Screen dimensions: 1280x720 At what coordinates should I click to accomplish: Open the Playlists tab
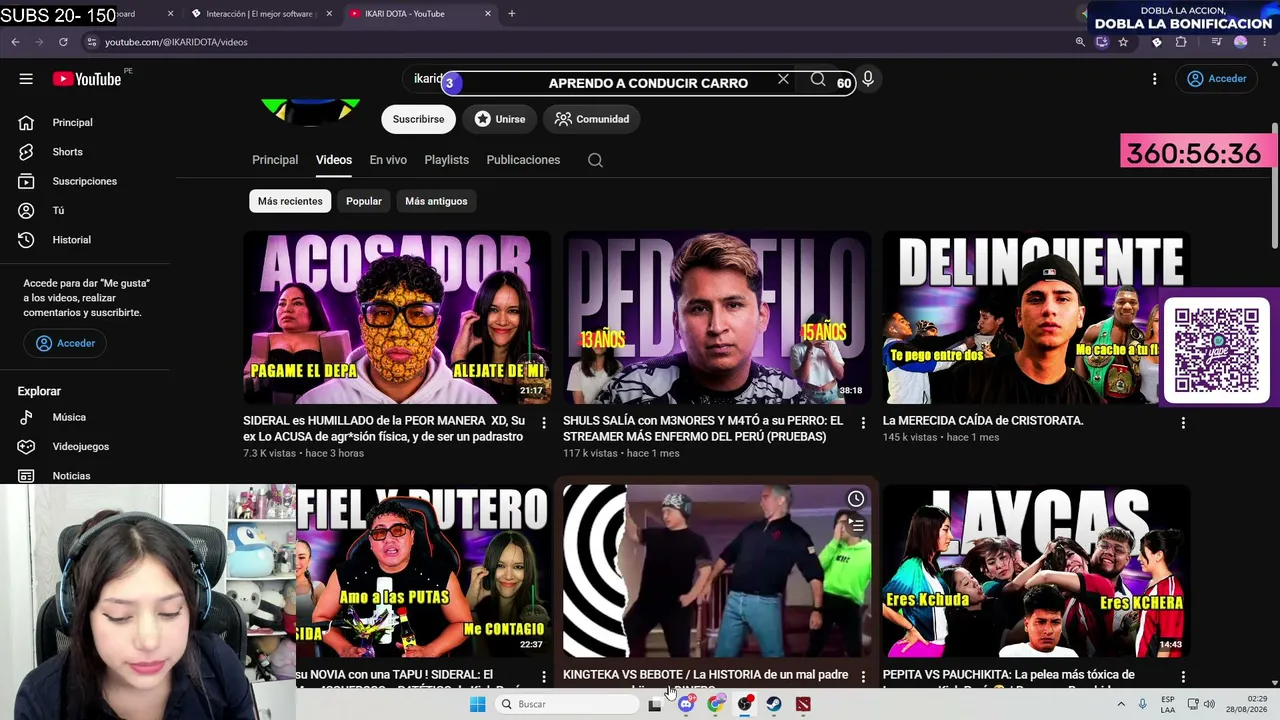446,160
